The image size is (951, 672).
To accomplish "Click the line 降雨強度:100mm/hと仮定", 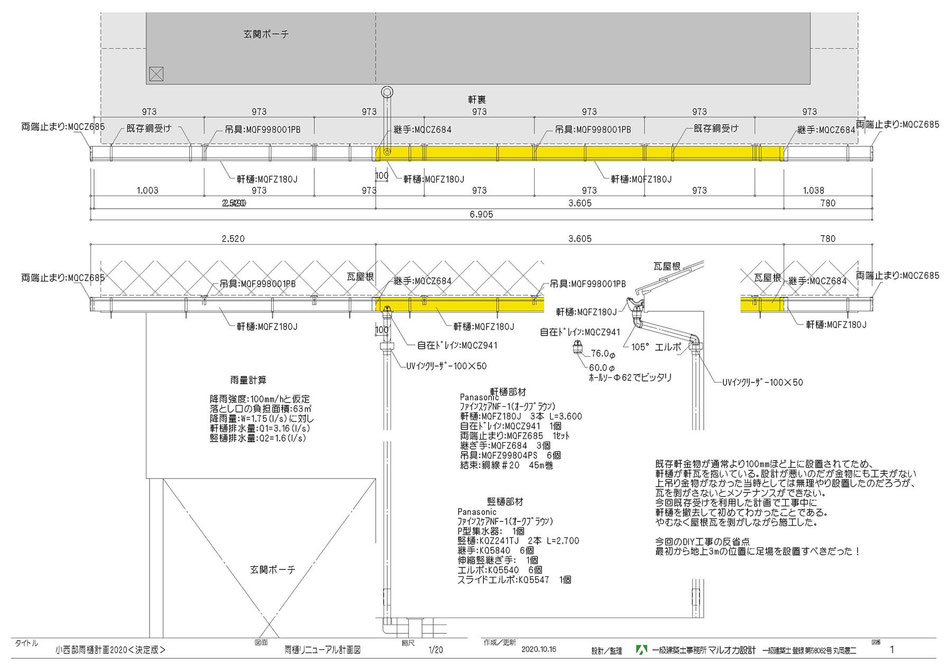I will tap(260, 399).
